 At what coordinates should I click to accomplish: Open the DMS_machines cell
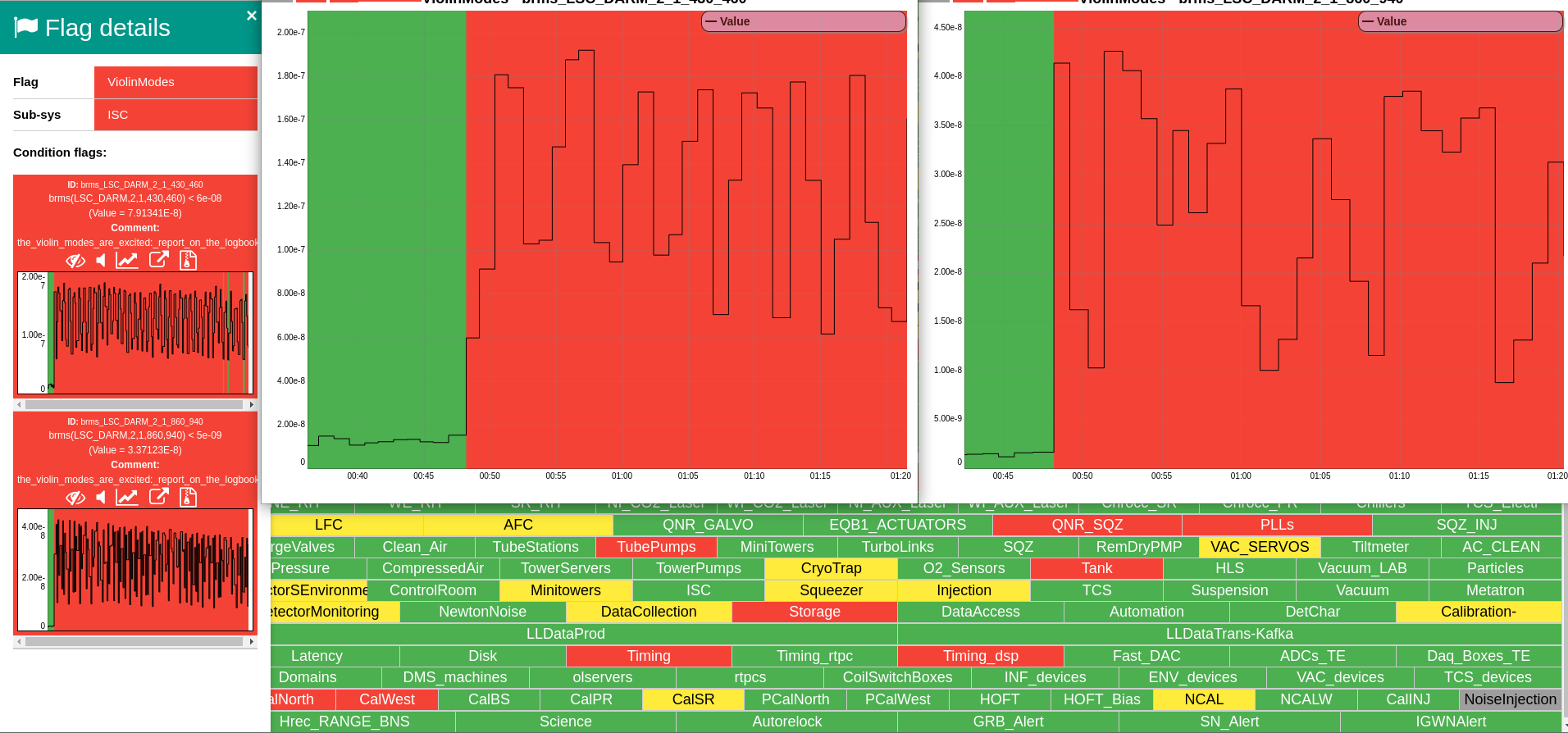(455, 677)
